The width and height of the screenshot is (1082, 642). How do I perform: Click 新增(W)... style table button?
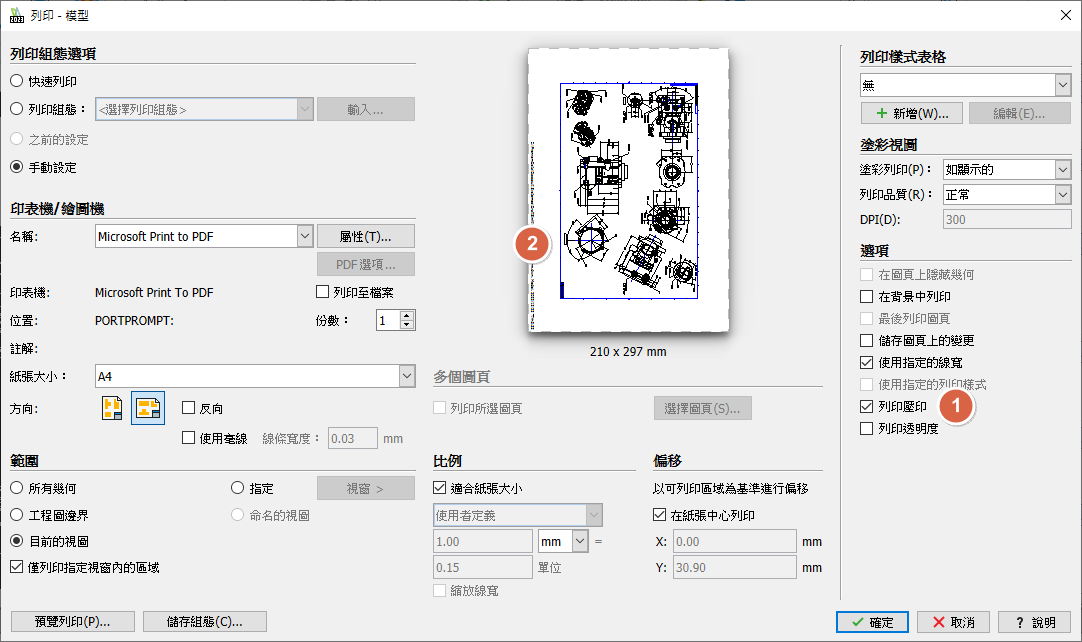[912, 113]
